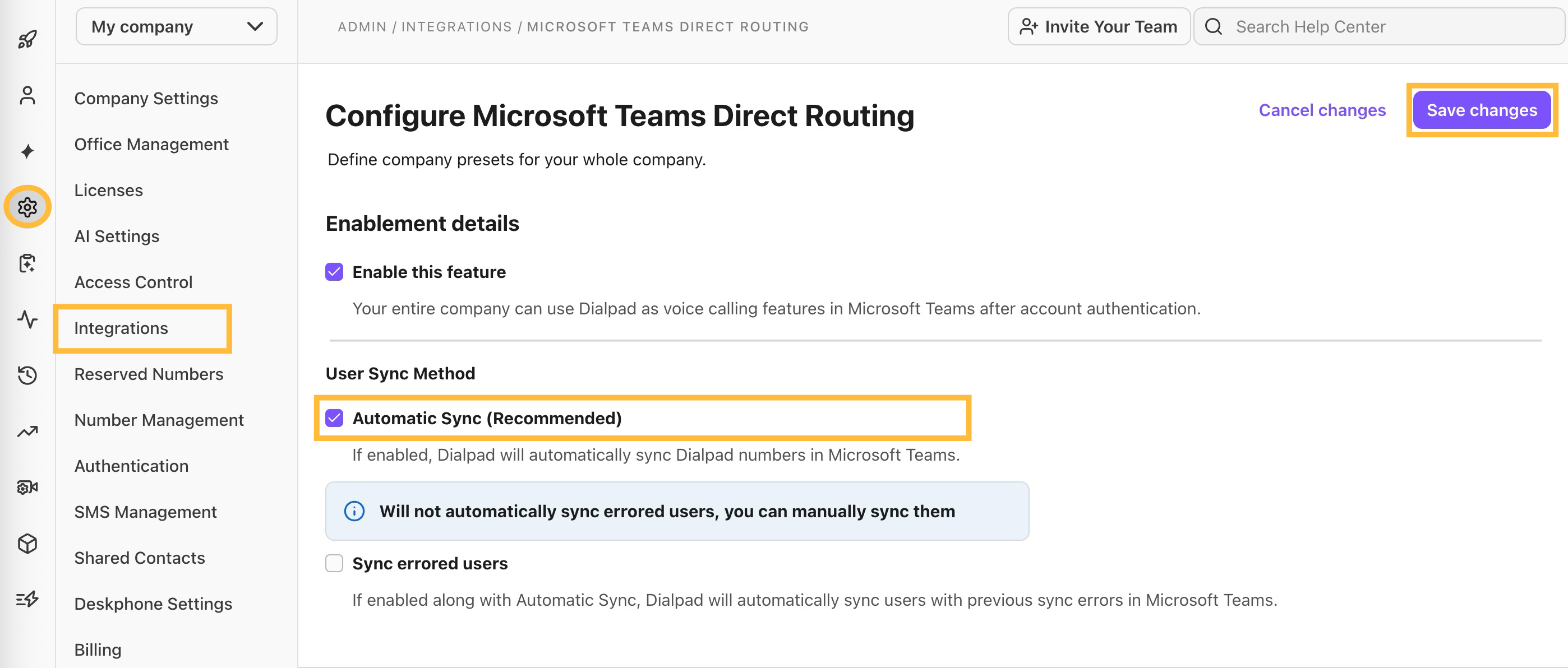Click the Enablement details heading

click(422, 223)
